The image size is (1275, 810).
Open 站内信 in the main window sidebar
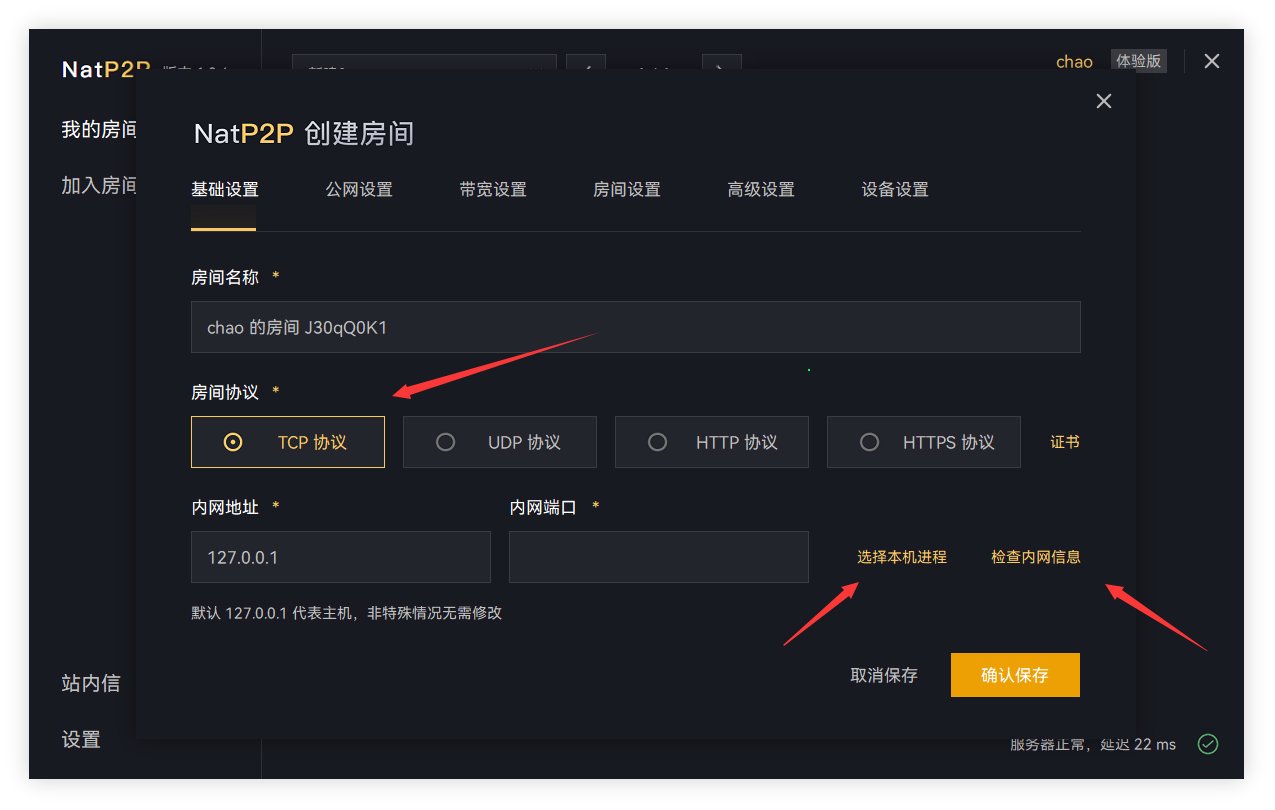pos(91,683)
